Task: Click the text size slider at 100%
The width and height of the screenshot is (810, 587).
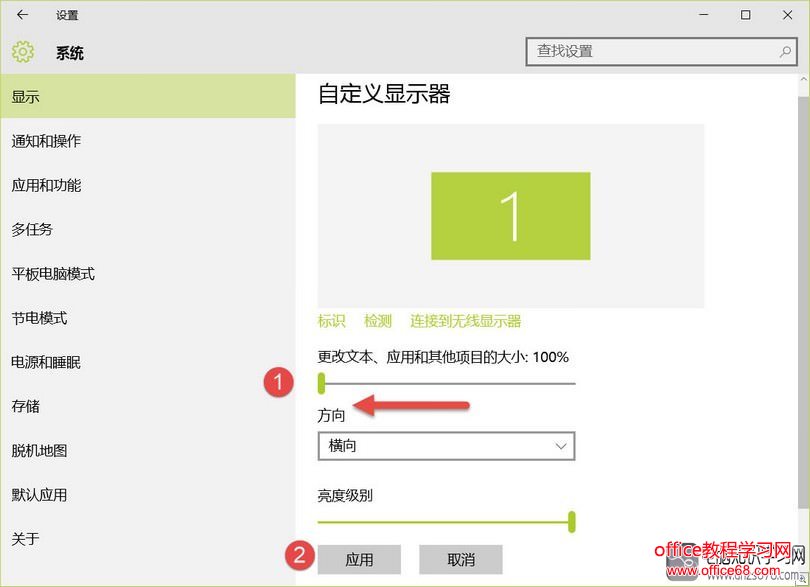Action: pyautogui.click(x=322, y=382)
